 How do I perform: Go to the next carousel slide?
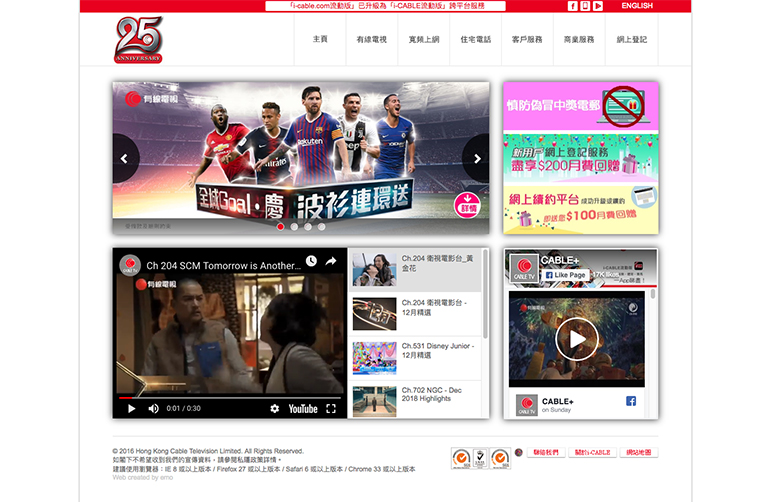(x=477, y=158)
